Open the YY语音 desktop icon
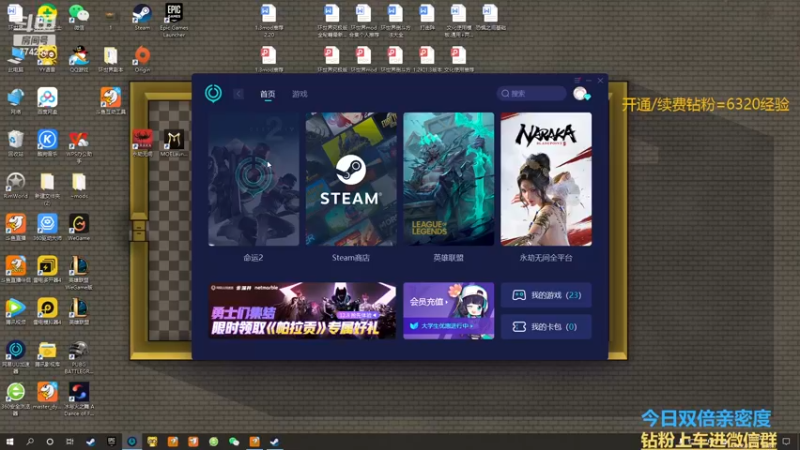This screenshot has height=450, width=800. tap(47, 59)
